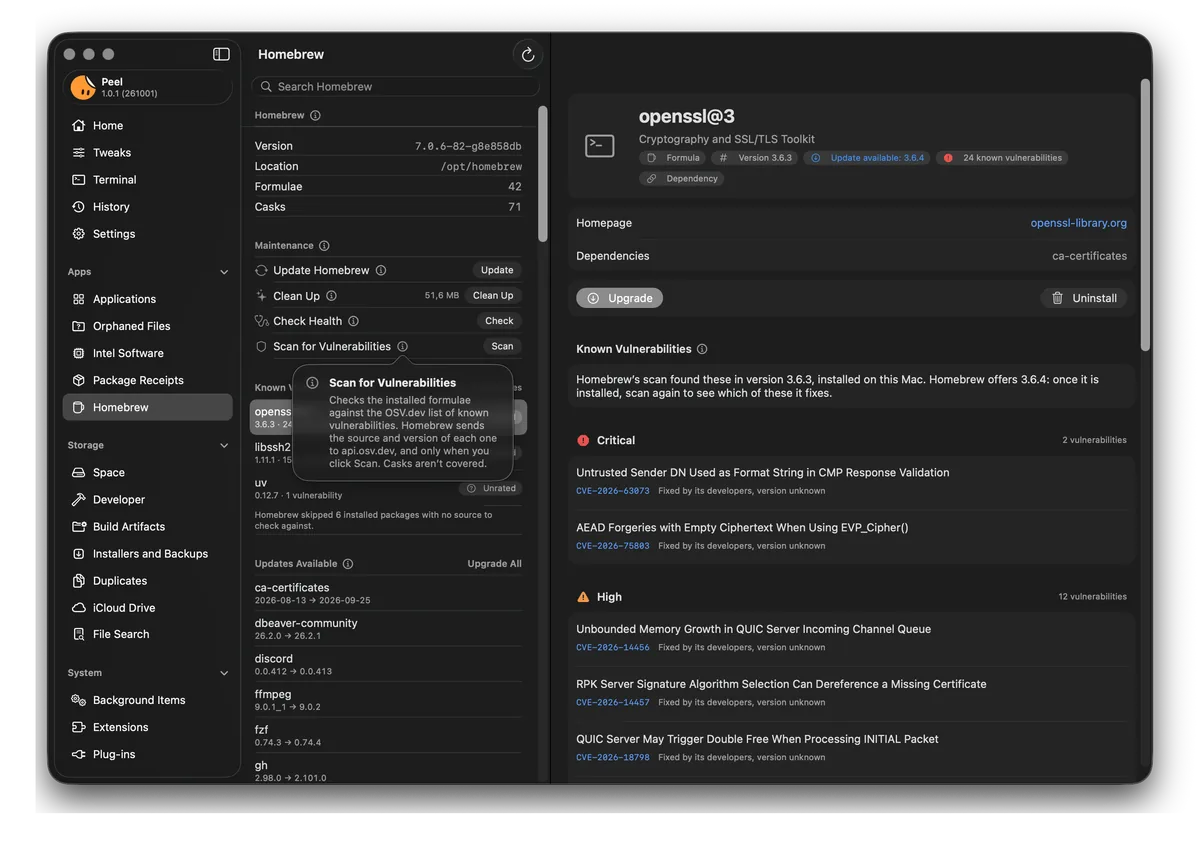Open Settings in the sidebar
The width and height of the screenshot is (1200, 847).
(148, 234)
